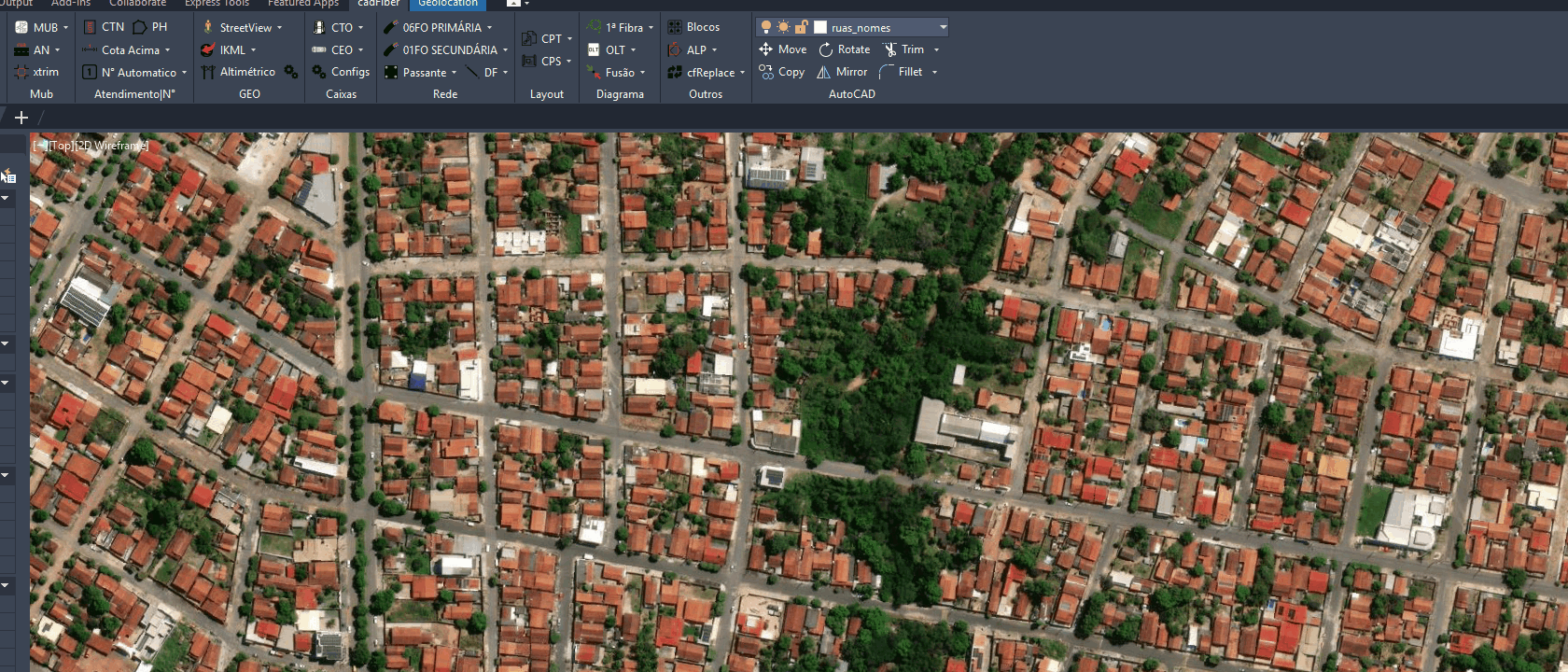1568x672 pixels.
Task: Expand the 06FO PRIMÁRIA dropdown
Action: click(489, 28)
